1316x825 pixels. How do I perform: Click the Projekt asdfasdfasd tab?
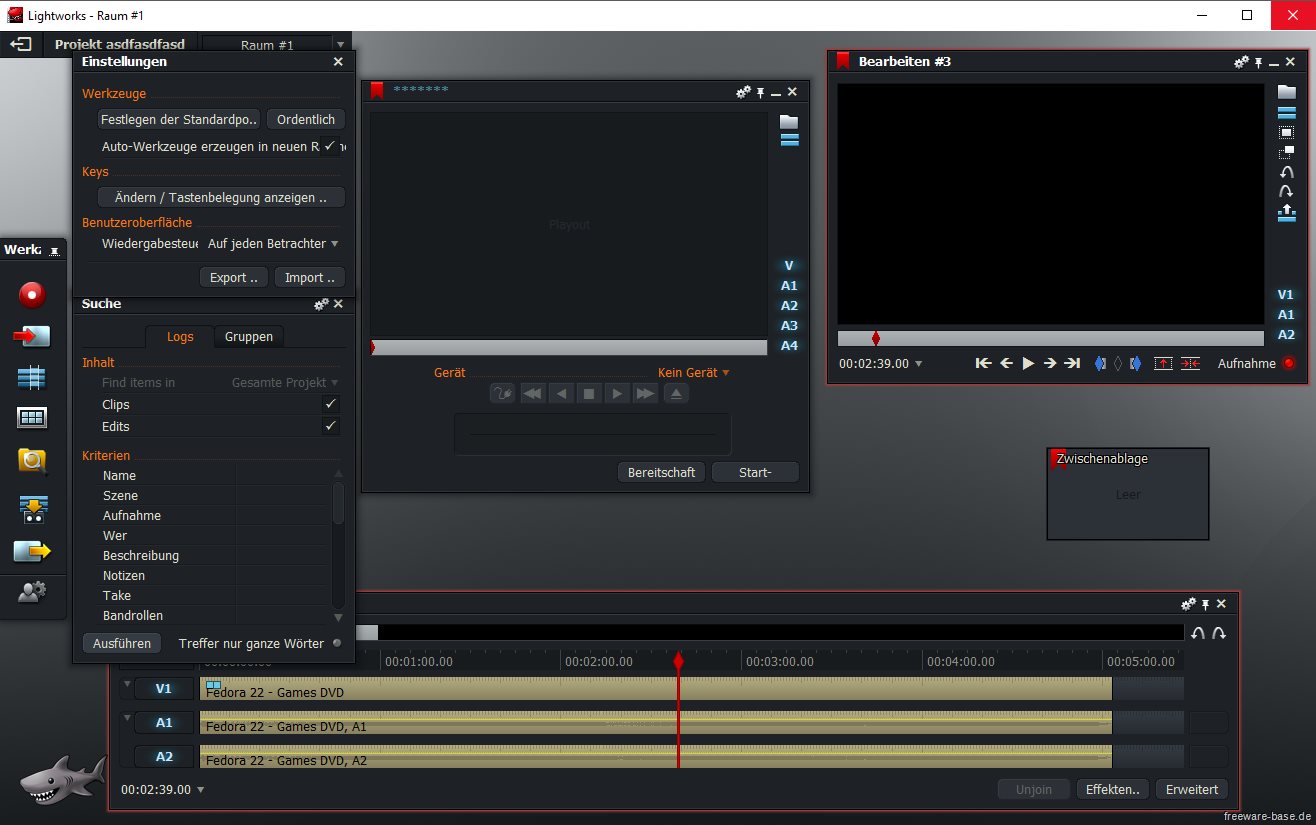point(120,45)
